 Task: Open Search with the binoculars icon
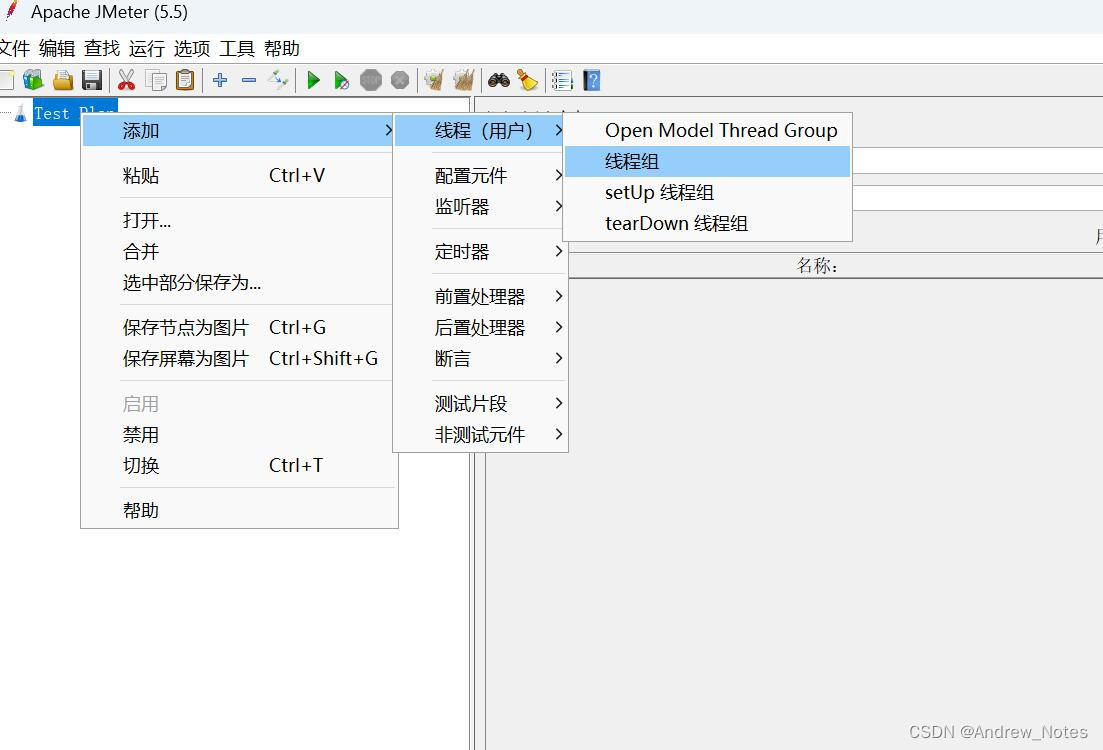point(499,80)
